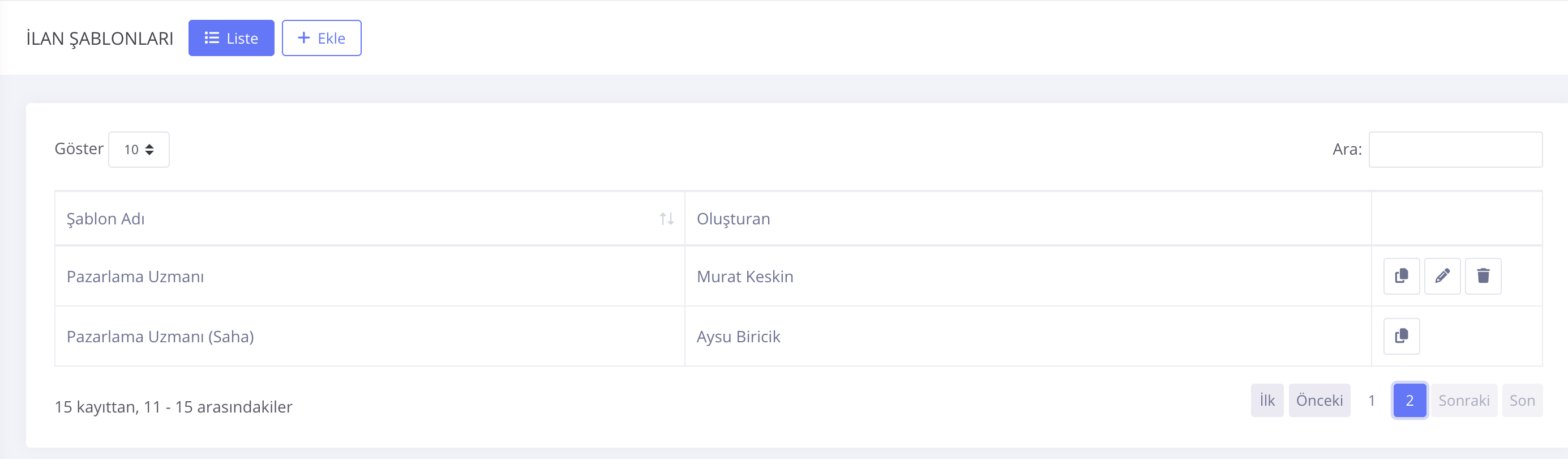Click the Pazarlama Uzmanı (Saha) row name
This screenshot has height=459, width=1568.
coord(160,337)
